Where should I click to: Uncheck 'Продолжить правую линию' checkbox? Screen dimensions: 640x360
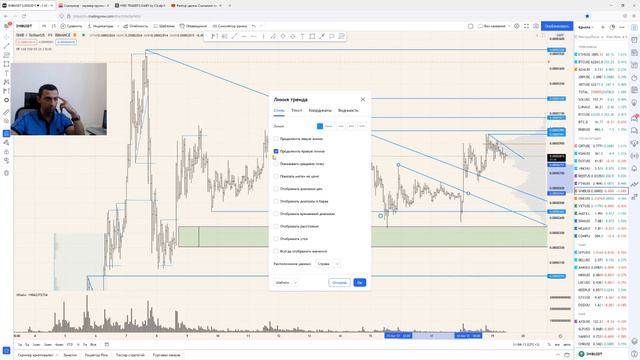click(276, 151)
